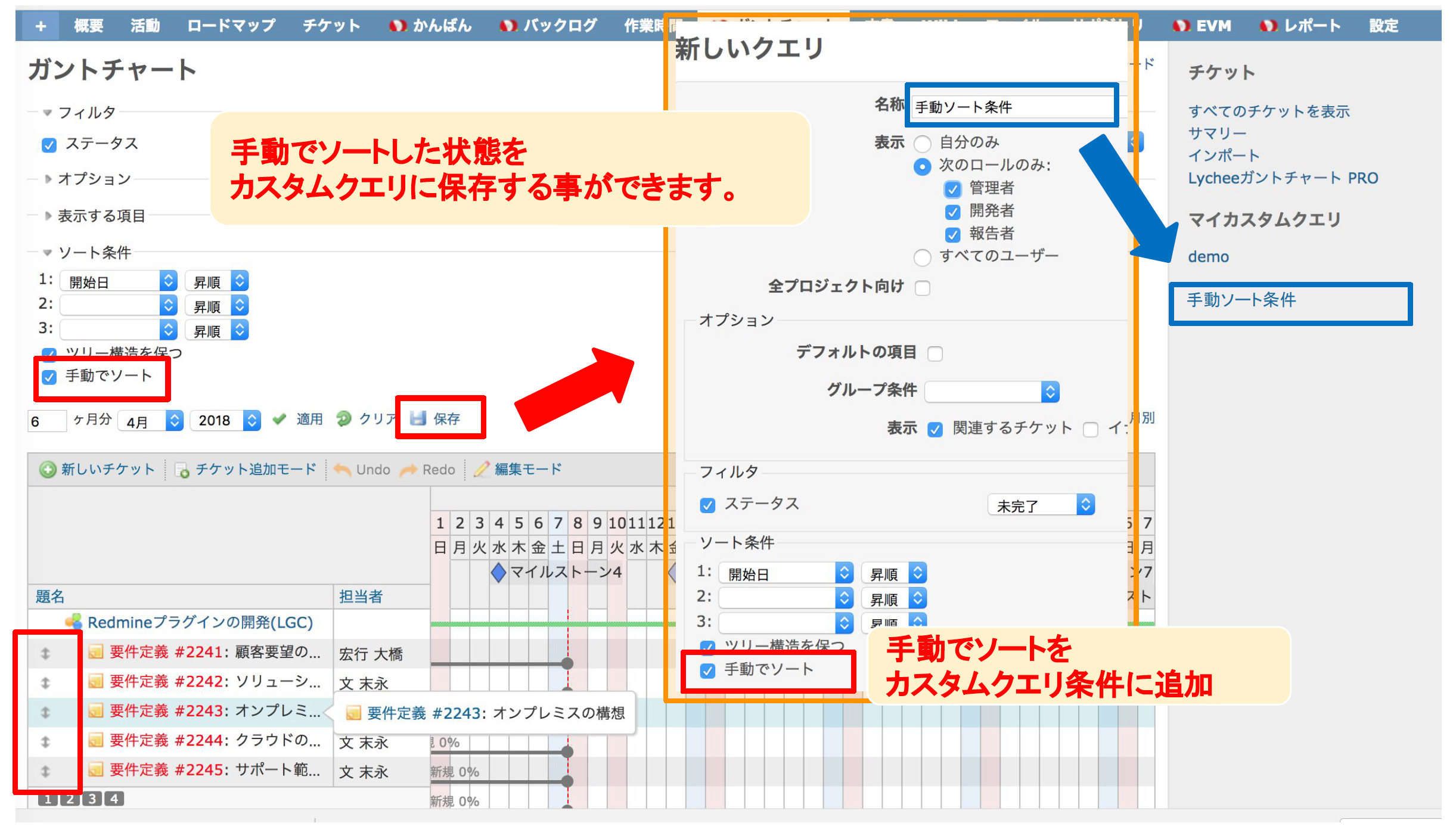Screen dimensions: 1456x829
Task: Open the 設定 tab
Action: (x=1383, y=26)
